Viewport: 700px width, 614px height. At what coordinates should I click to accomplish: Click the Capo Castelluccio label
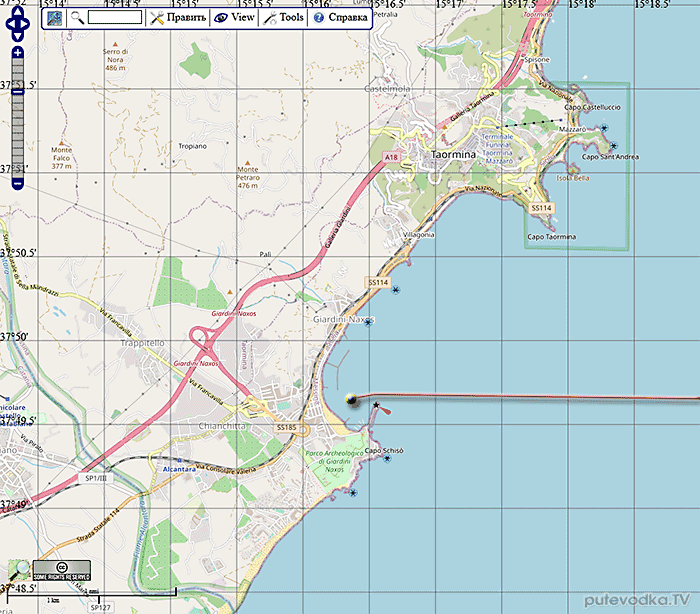click(592, 107)
